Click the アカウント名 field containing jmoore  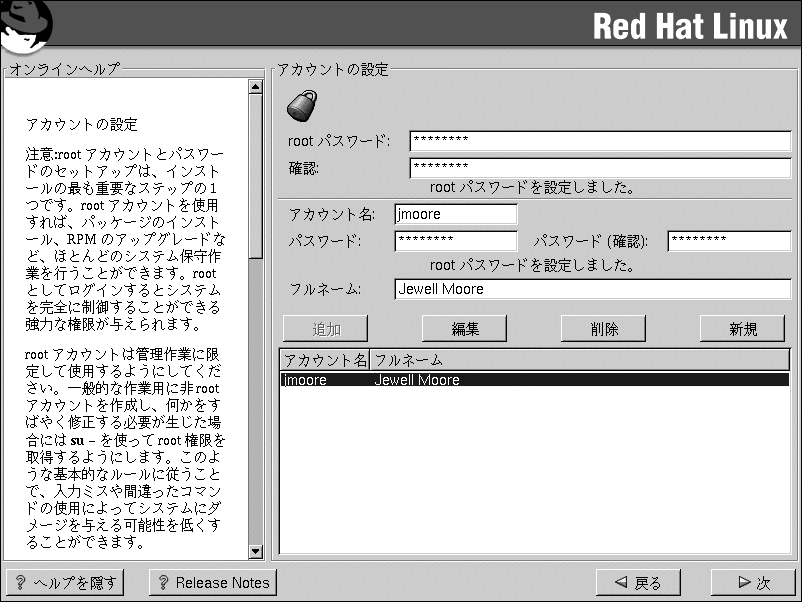coord(455,214)
